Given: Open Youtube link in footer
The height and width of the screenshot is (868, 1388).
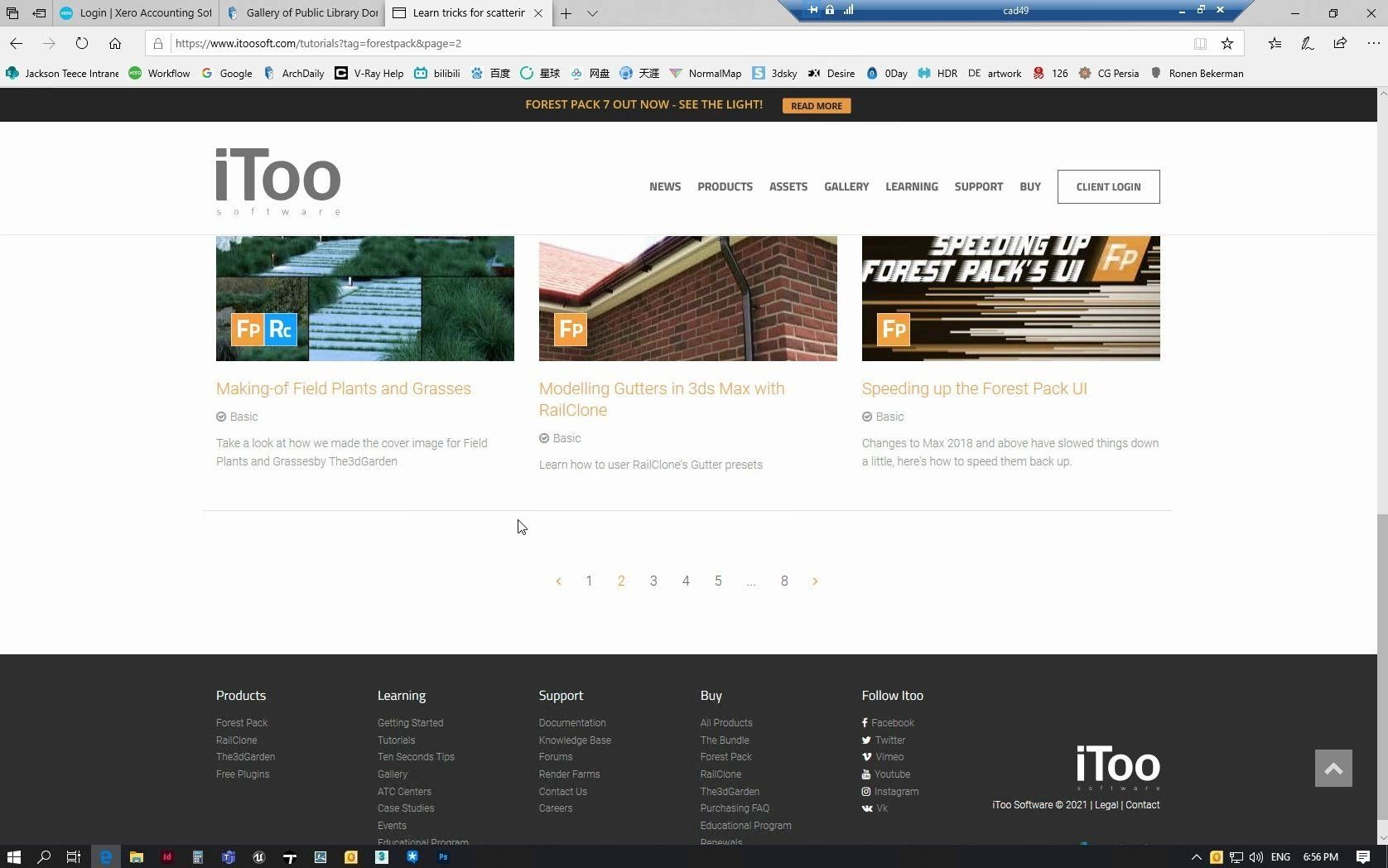Looking at the screenshot, I should [886, 774].
